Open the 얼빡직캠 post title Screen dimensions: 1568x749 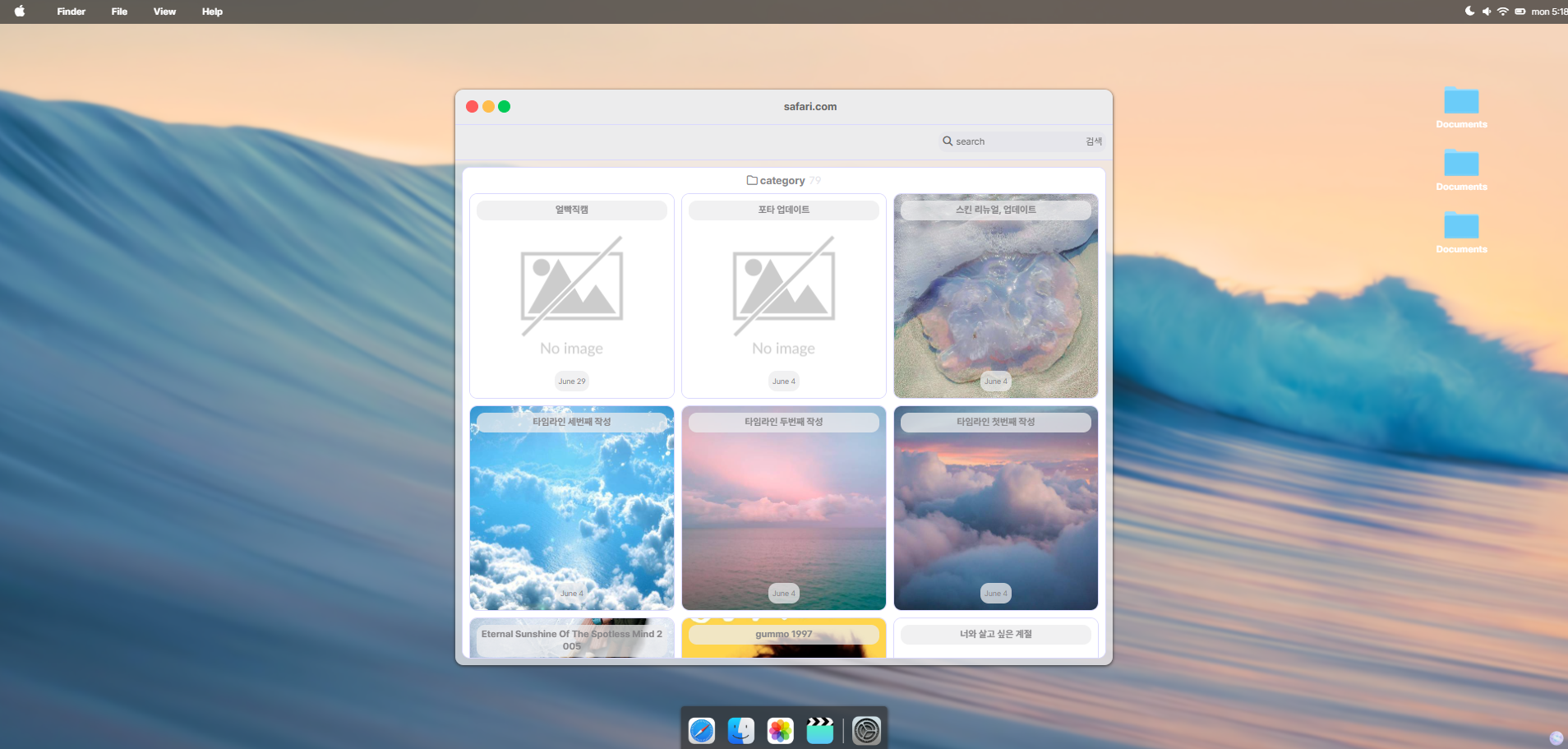click(572, 210)
